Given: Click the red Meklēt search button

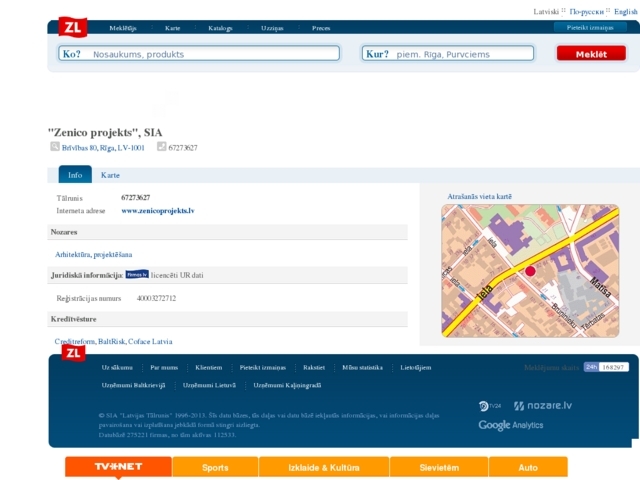Looking at the screenshot, I should pos(591,53).
